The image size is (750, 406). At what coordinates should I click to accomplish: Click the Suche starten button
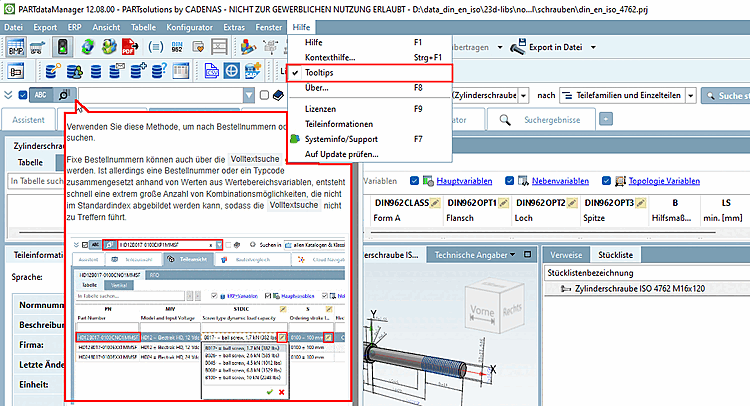coord(726,96)
